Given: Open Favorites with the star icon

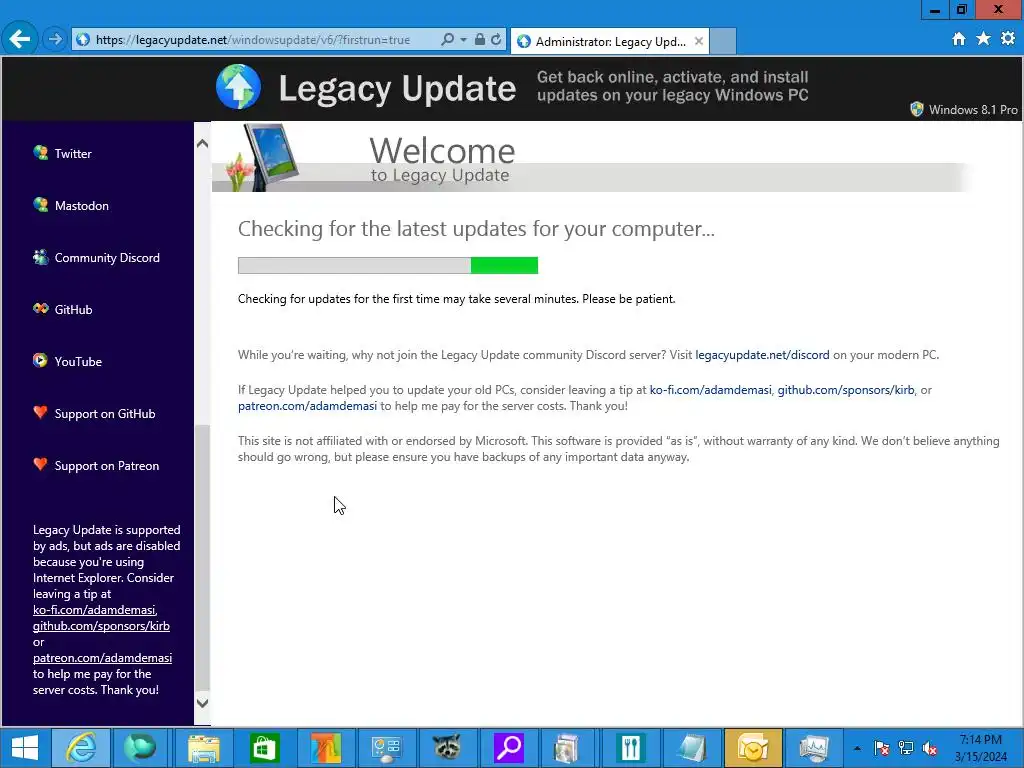Looking at the screenshot, I should [984, 39].
